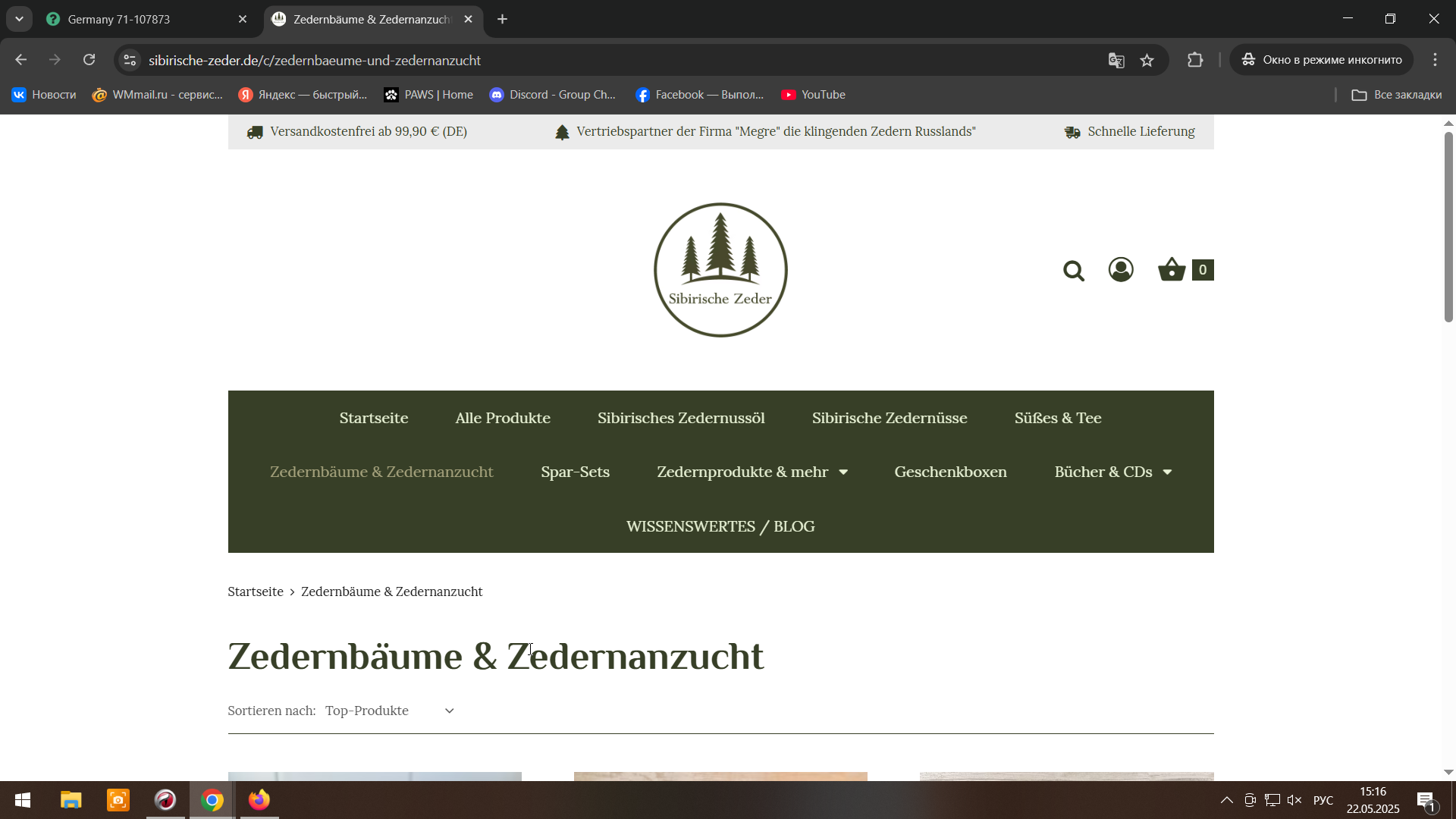1456x819 pixels.
Task: Reload the page with refresh icon
Action: [x=89, y=60]
